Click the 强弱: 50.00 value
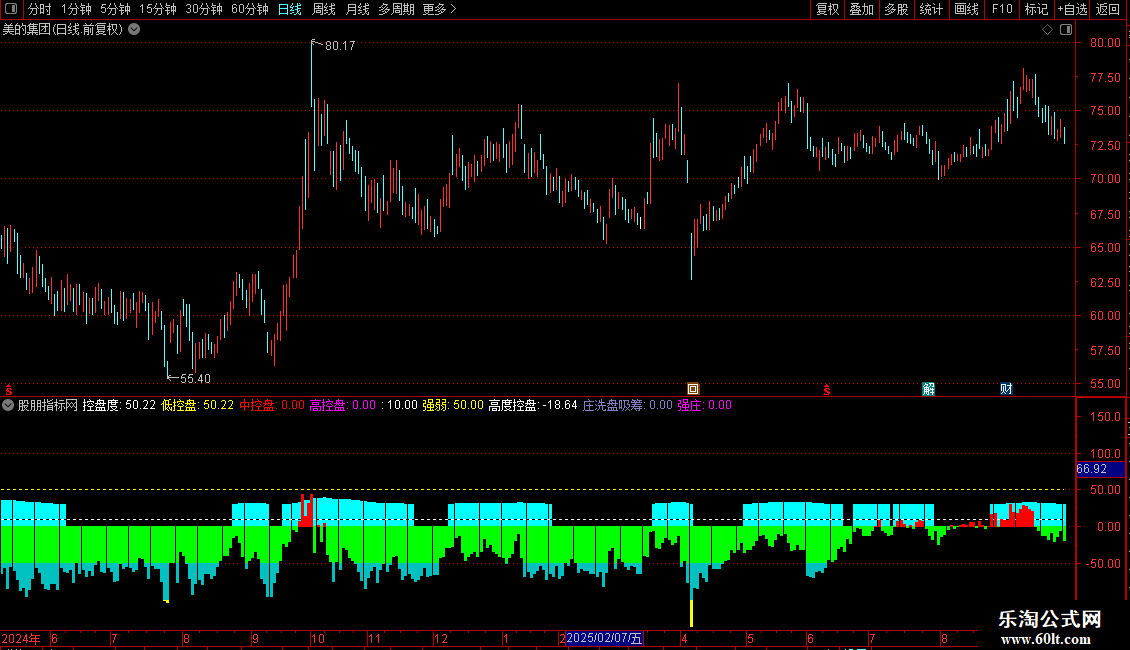1130x650 pixels. [453, 405]
